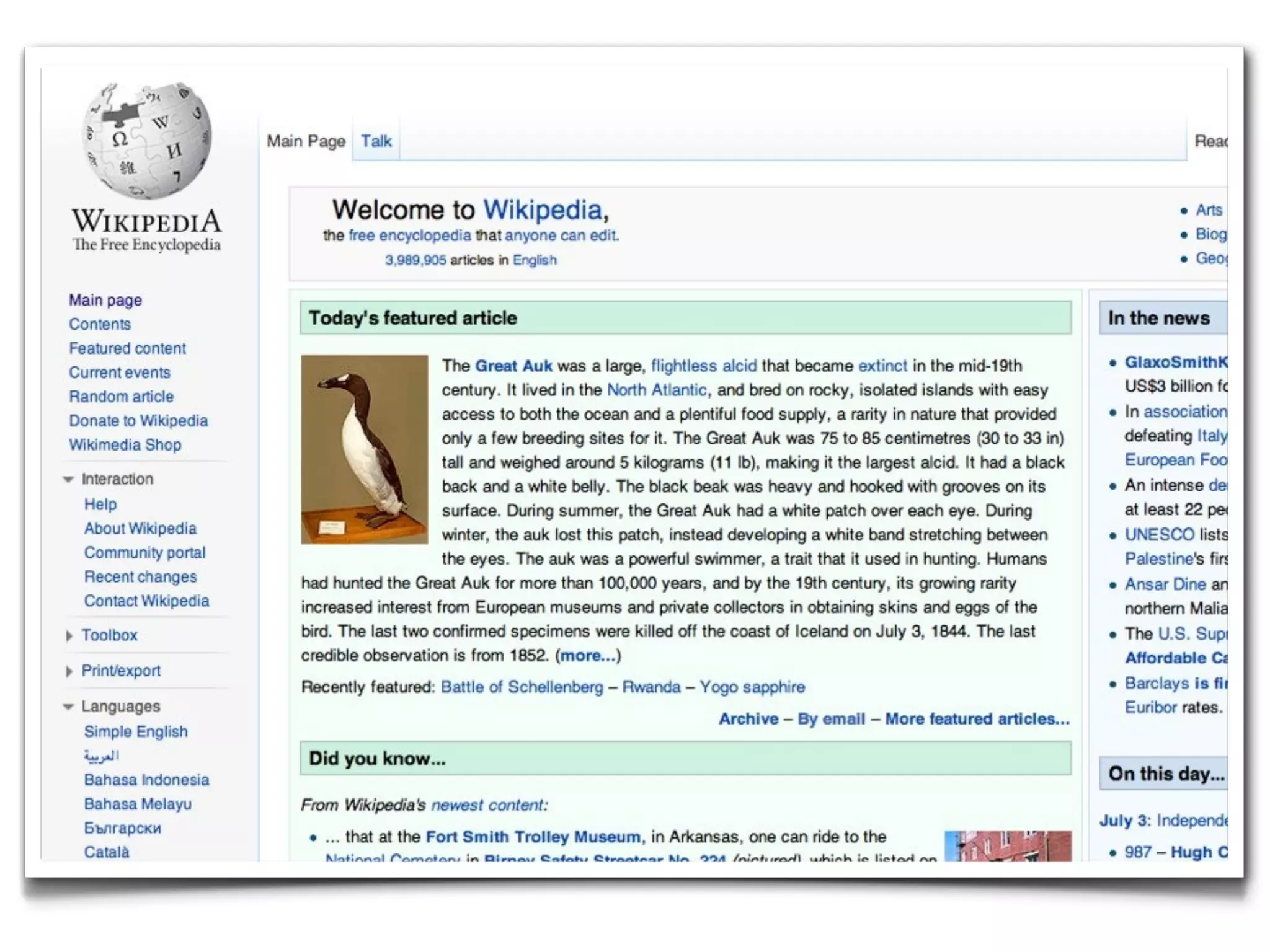Image resolution: width=1270 pixels, height=952 pixels.
Task: Click Donate to Wikipedia link
Action: pyautogui.click(x=138, y=421)
